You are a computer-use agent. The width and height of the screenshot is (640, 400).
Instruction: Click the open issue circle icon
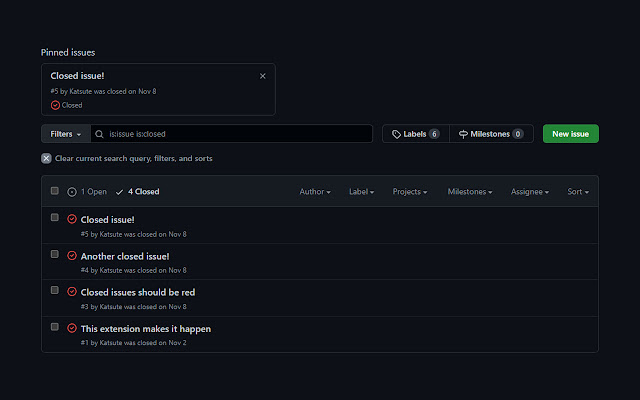tap(72, 192)
